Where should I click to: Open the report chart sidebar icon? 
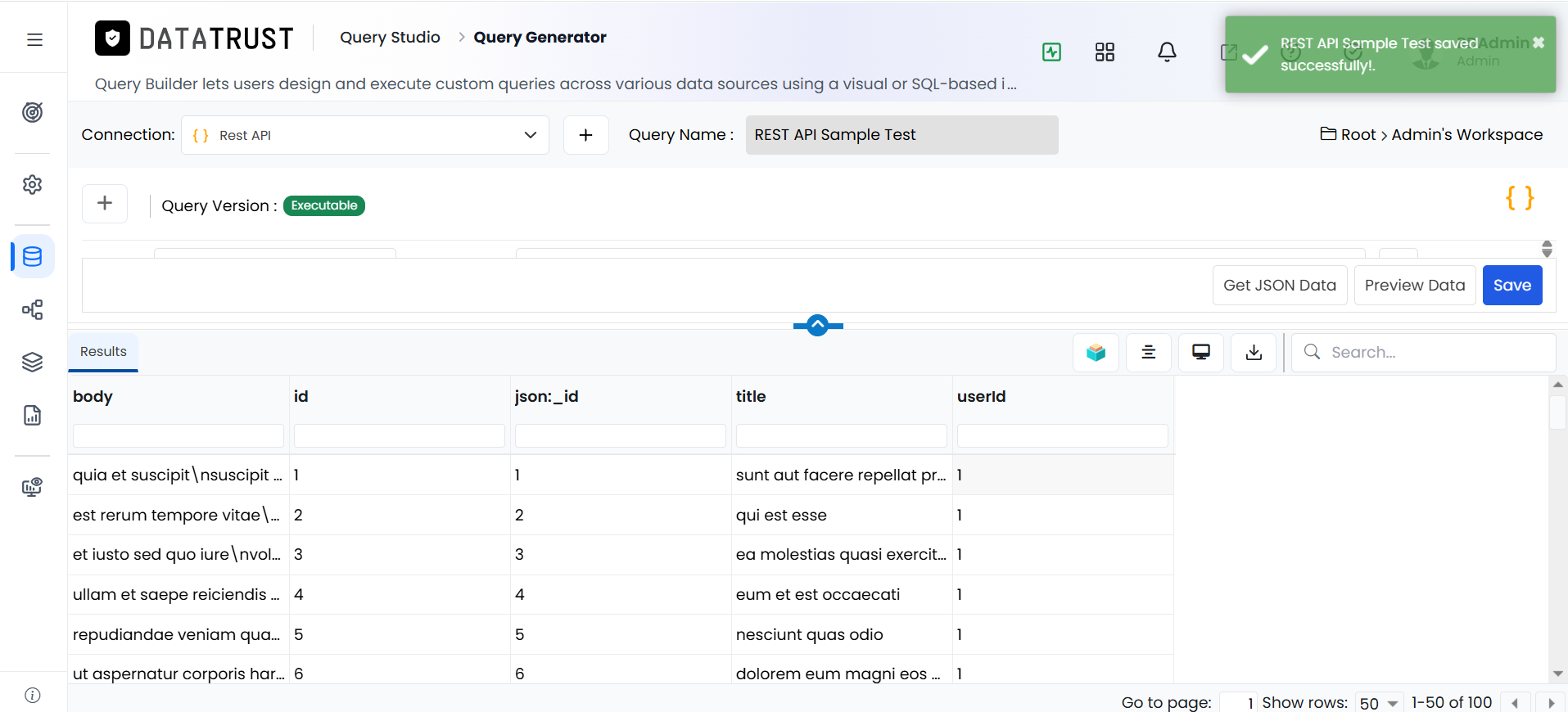(33, 415)
